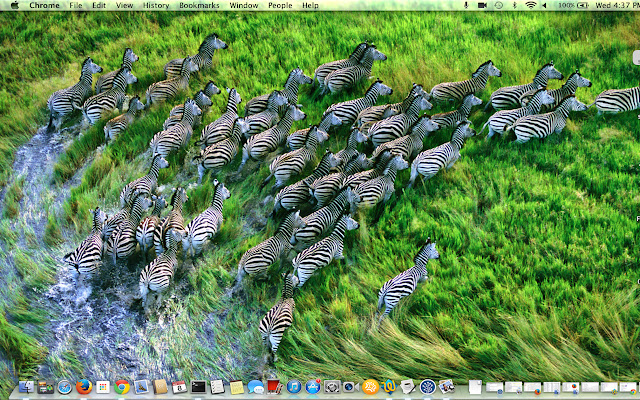Open the Chrome application menu
The height and width of the screenshot is (400, 640).
(44, 5)
